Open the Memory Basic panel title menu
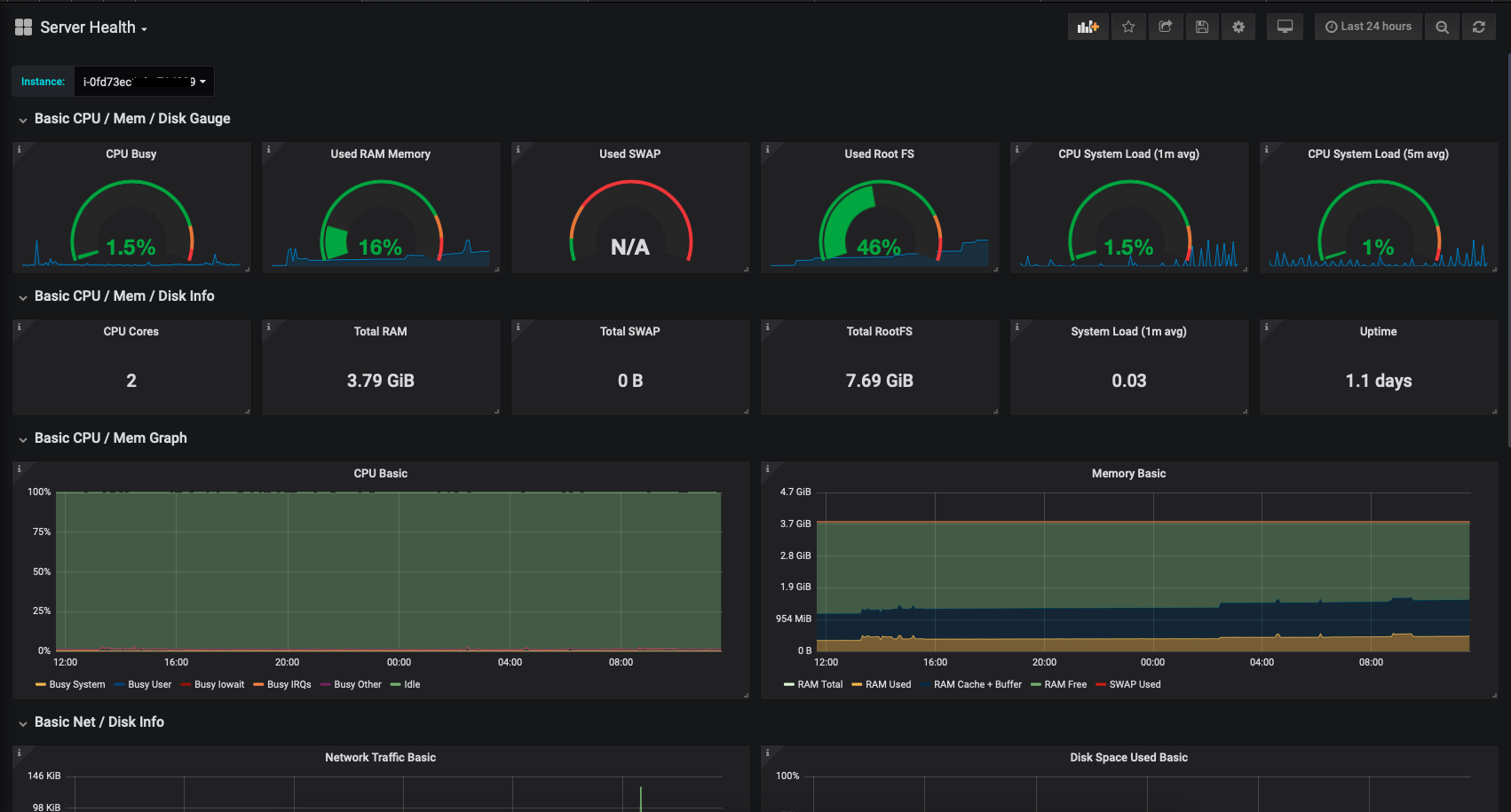The width and height of the screenshot is (1511, 812). (x=1128, y=474)
